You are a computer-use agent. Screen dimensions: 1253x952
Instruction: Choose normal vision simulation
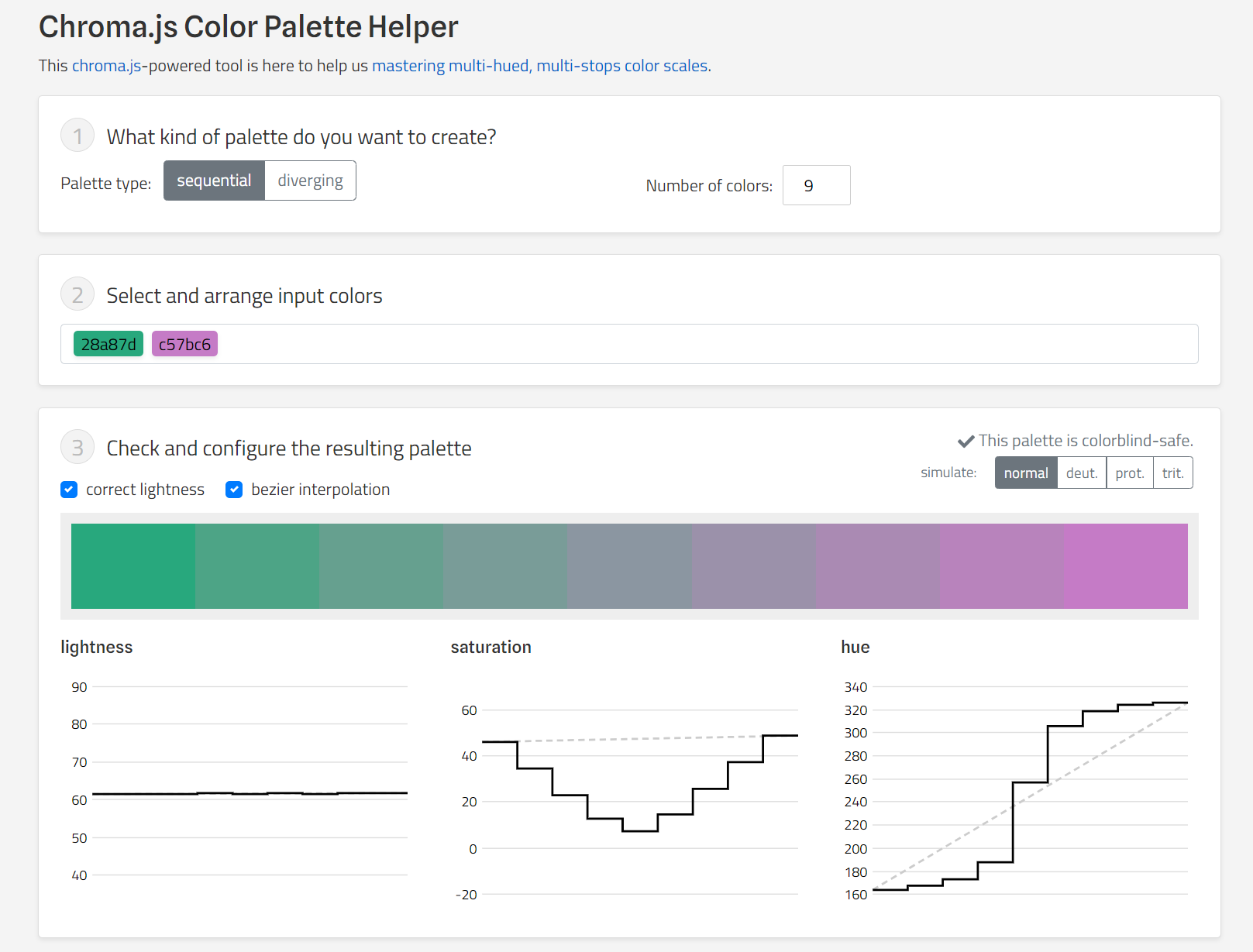1025,473
